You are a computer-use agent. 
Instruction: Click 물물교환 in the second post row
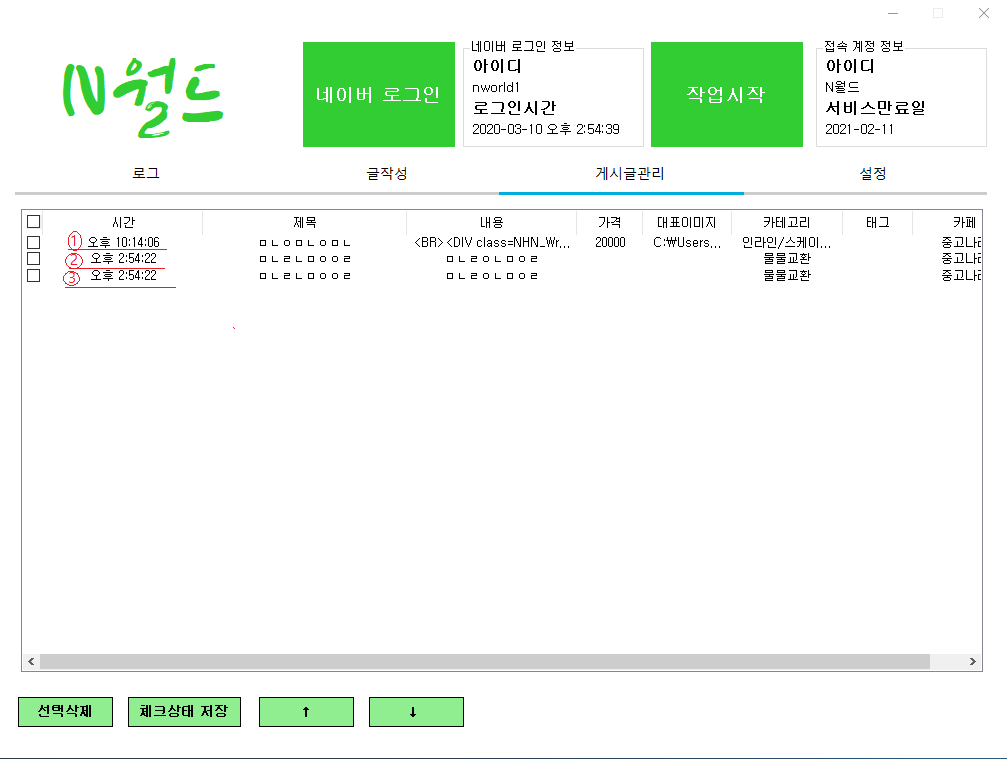tap(787, 259)
